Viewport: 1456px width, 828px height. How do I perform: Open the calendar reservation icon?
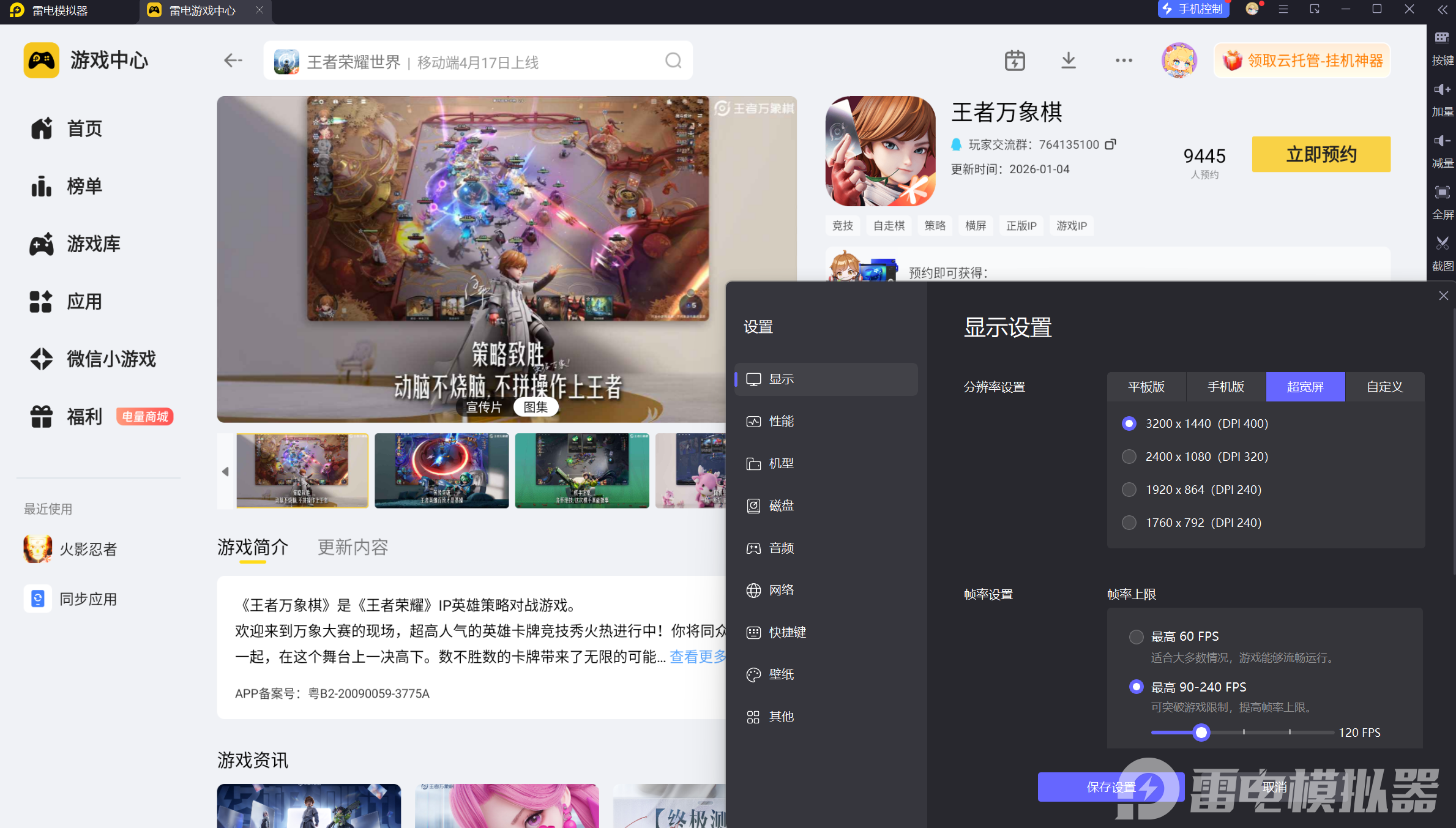click(x=1015, y=61)
